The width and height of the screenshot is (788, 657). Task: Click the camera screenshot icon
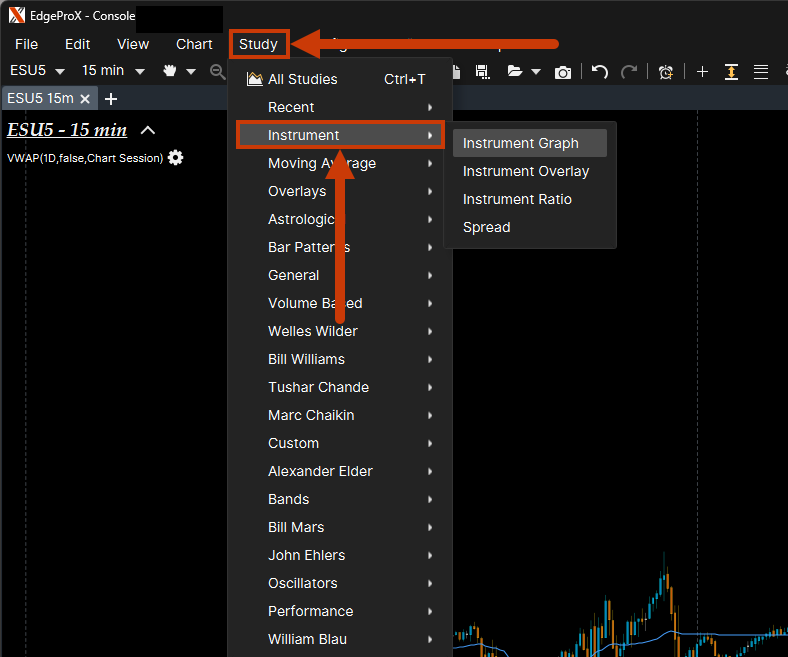[563, 71]
